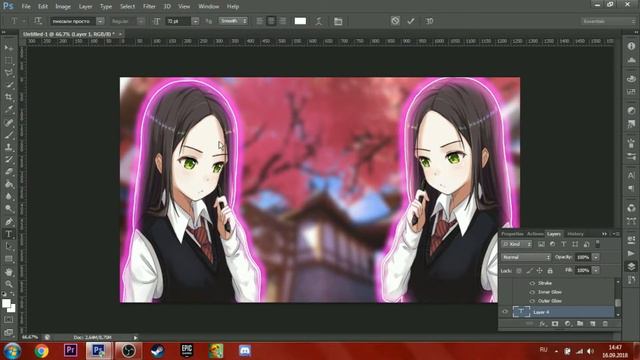Cancel current text edits

click(x=395, y=21)
